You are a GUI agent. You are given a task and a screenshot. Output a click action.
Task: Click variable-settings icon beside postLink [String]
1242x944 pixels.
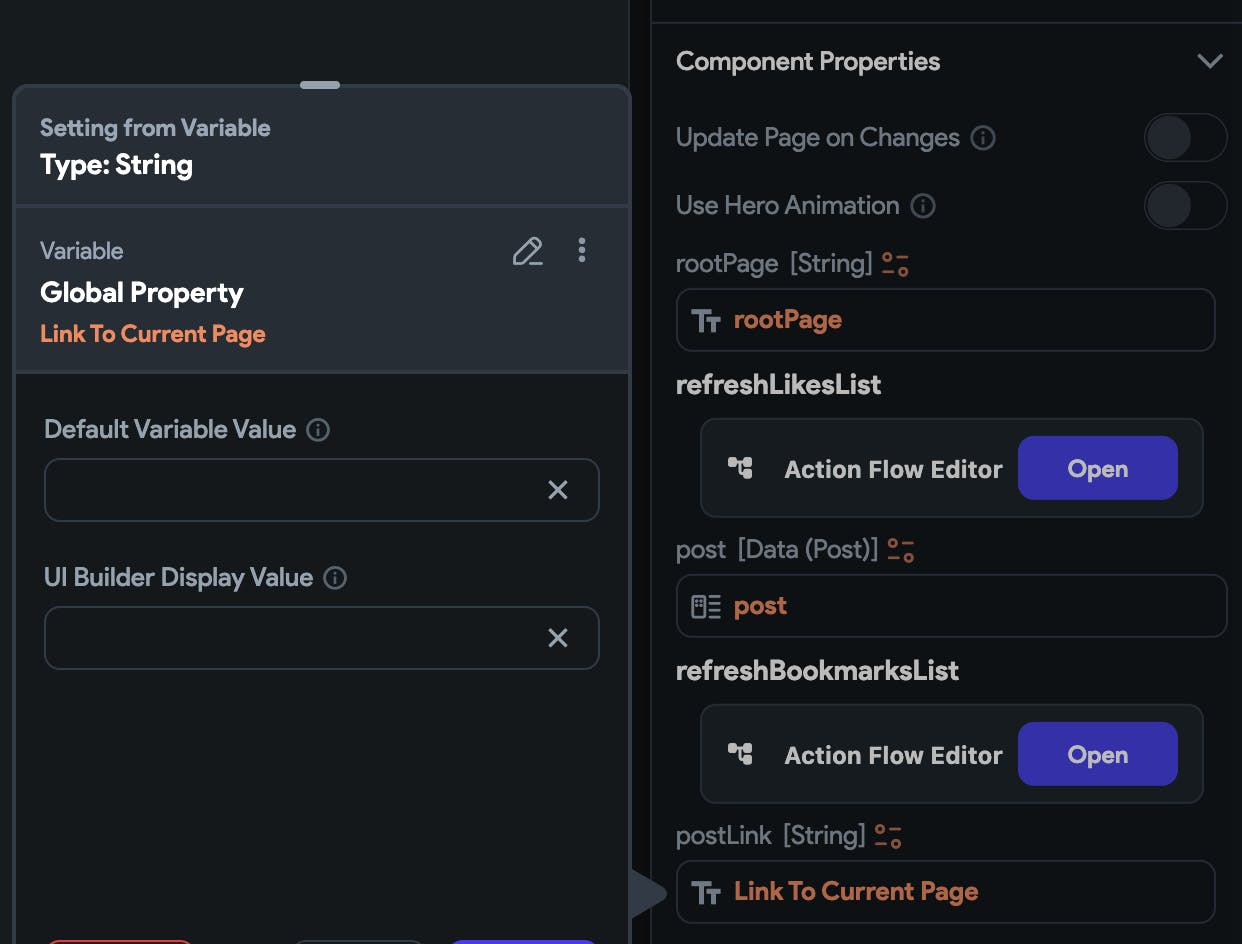pos(888,836)
